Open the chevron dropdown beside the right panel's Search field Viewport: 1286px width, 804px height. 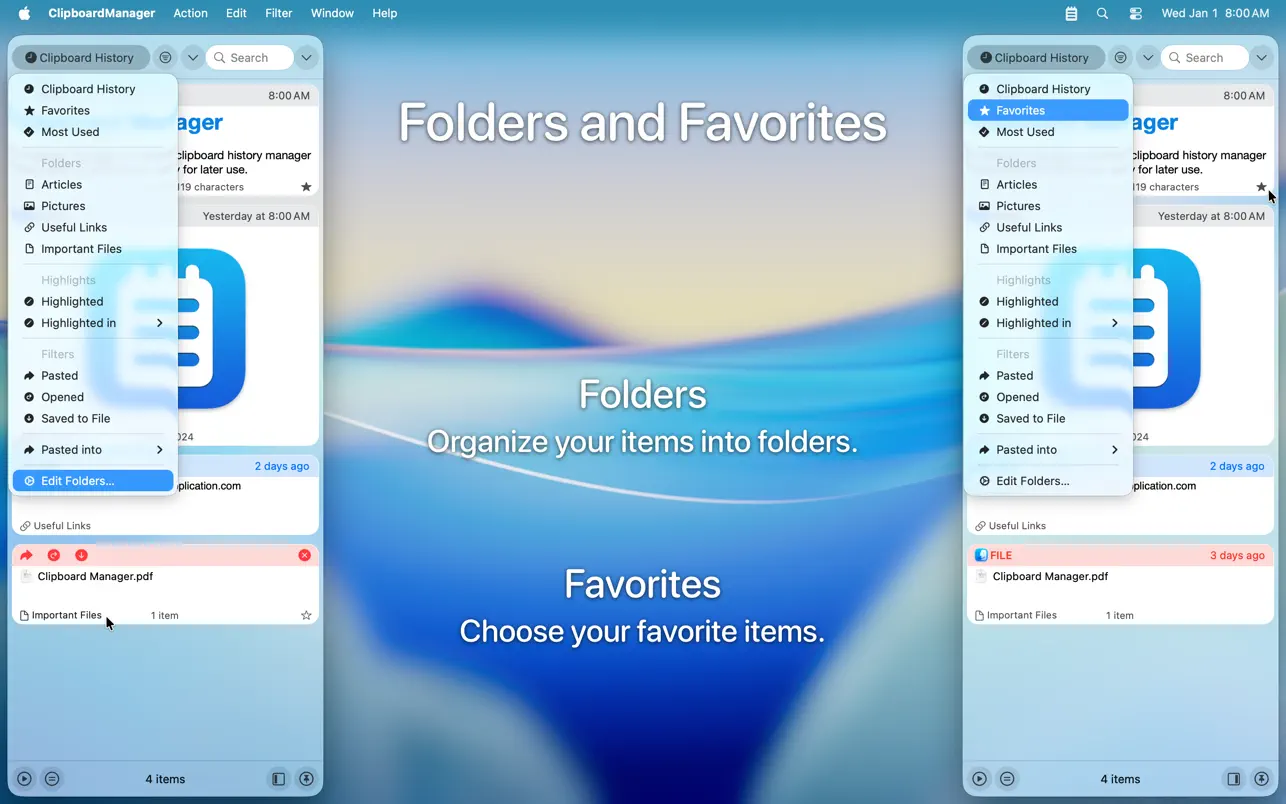pos(1261,58)
